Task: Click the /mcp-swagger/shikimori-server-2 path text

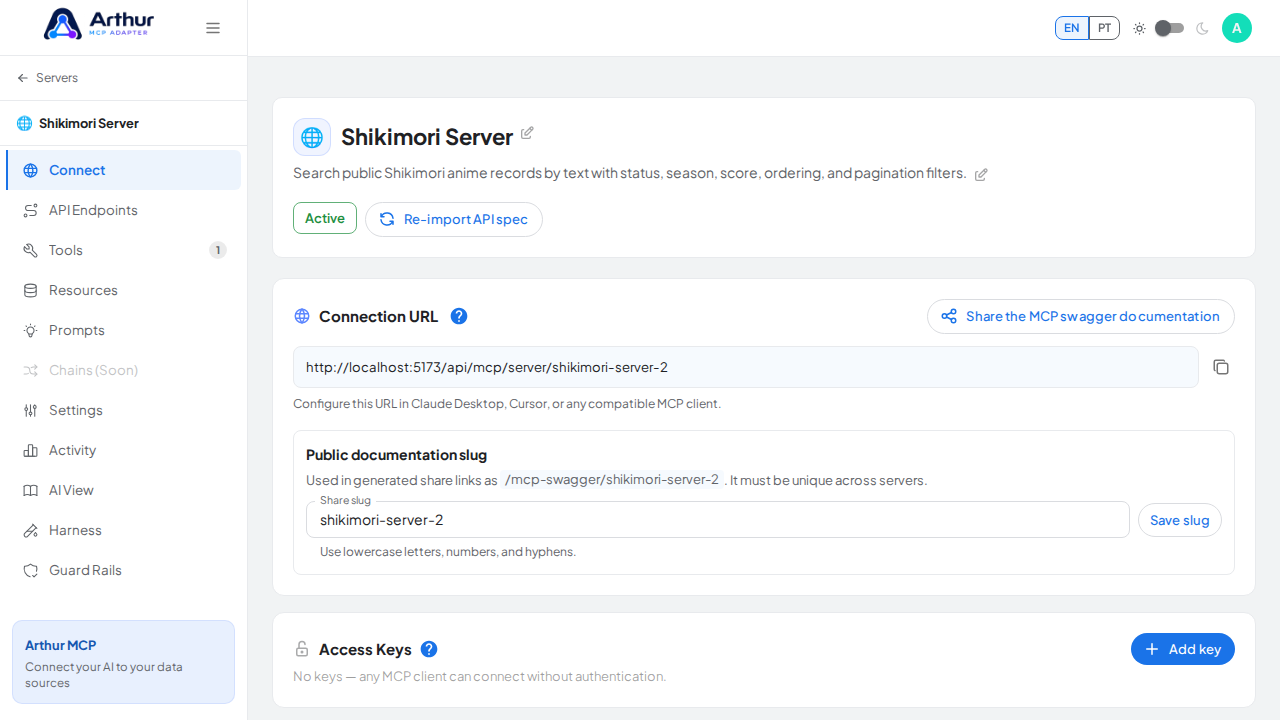Action: click(x=612, y=480)
